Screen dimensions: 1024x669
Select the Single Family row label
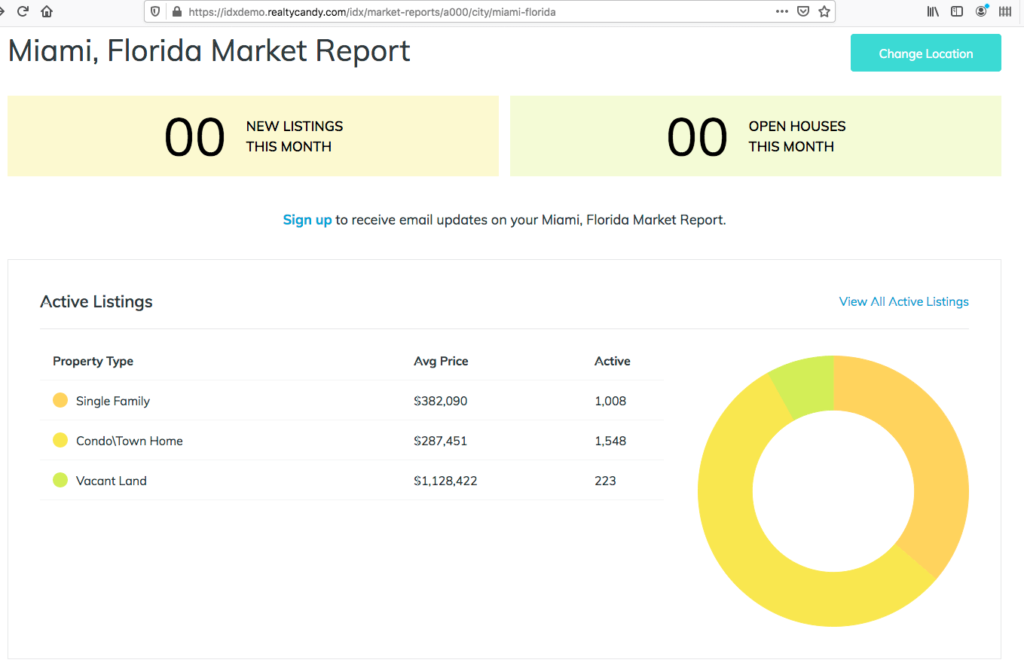(113, 400)
